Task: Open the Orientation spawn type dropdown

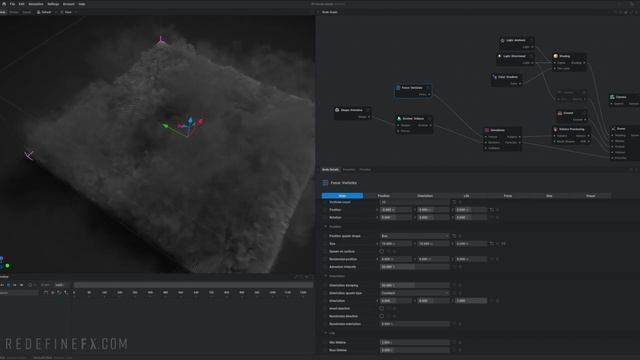Action: coord(414,293)
